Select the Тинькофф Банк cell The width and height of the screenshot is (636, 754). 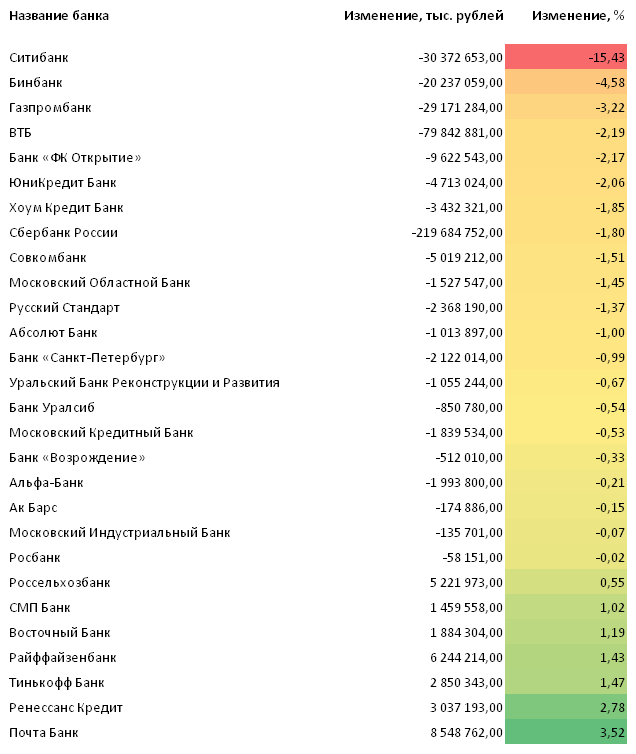point(57,683)
